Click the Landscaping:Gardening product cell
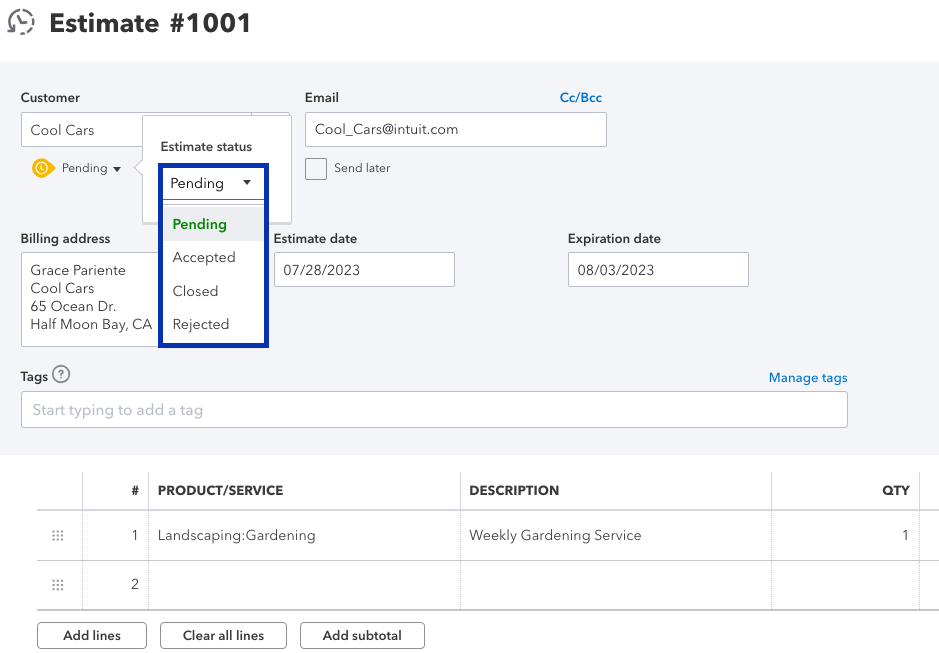 click(x=304, y=535)
